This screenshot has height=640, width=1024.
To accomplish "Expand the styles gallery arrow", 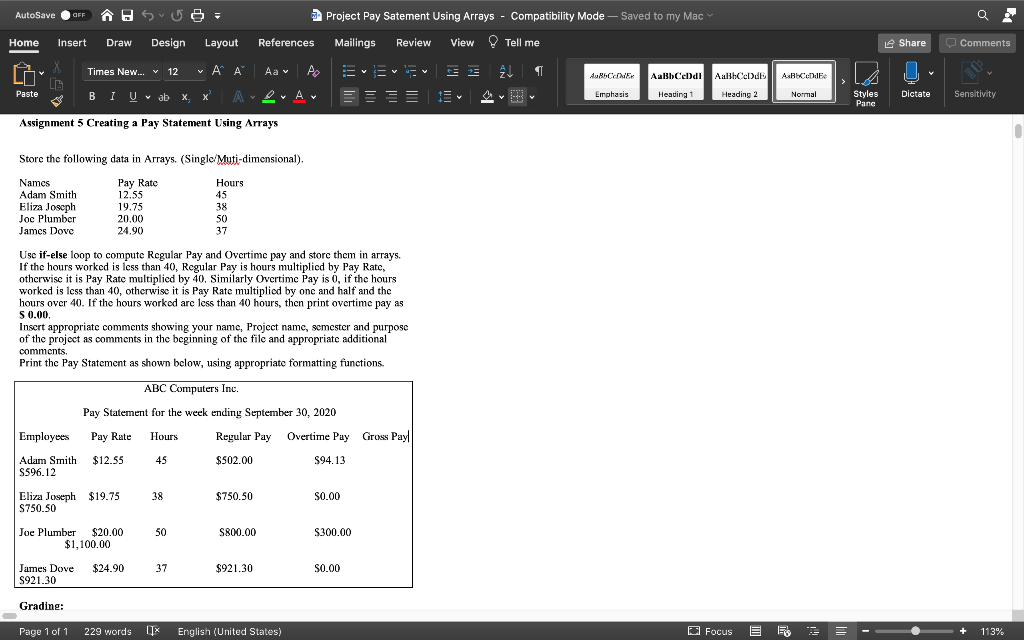I will pyautogui.click(x=843, y=82).
